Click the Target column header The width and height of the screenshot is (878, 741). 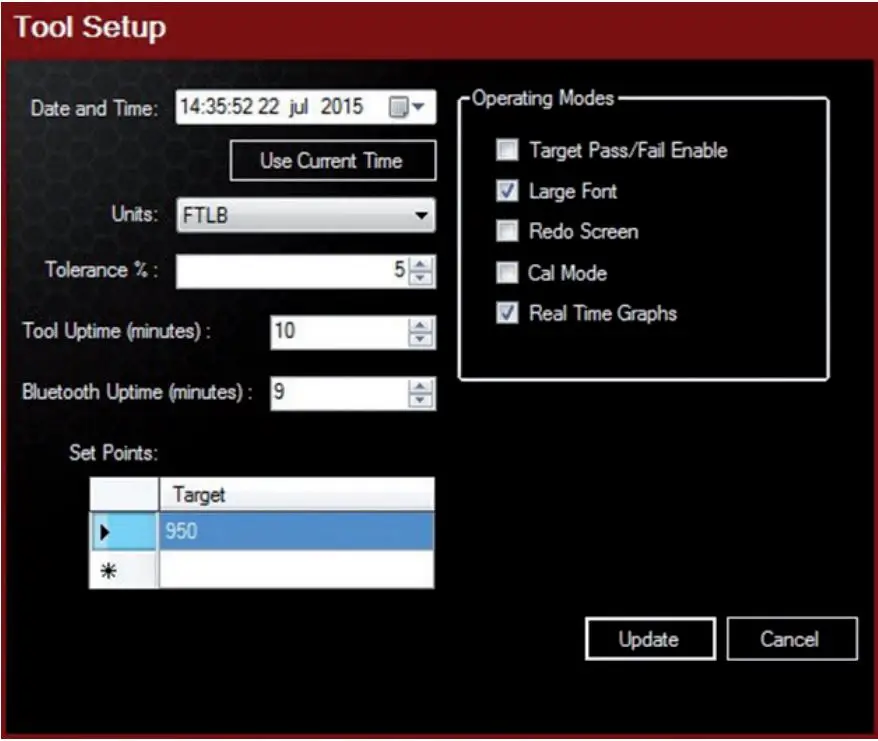click(x=297, y=494)
